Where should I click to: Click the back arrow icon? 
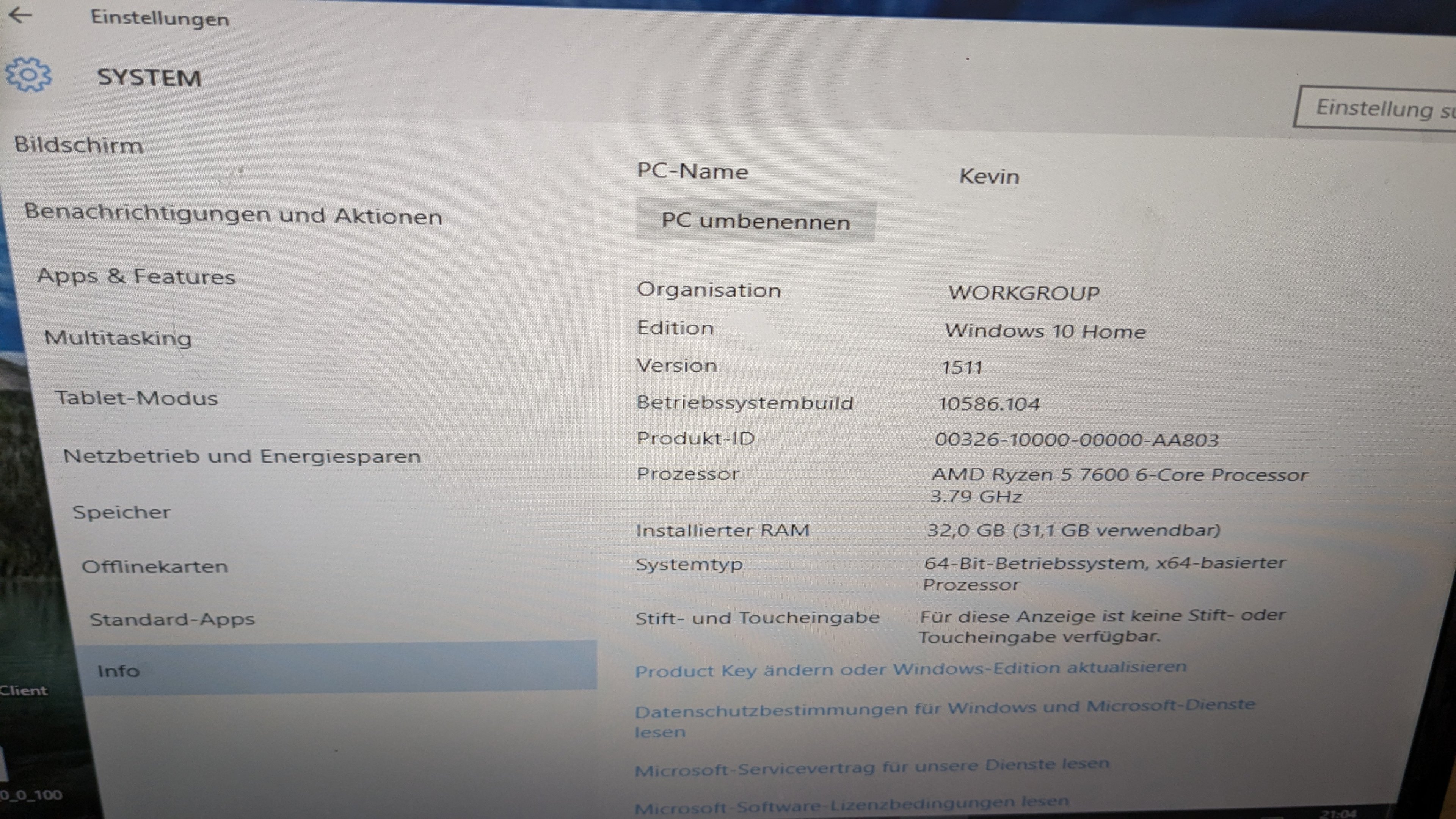[20, 15]
